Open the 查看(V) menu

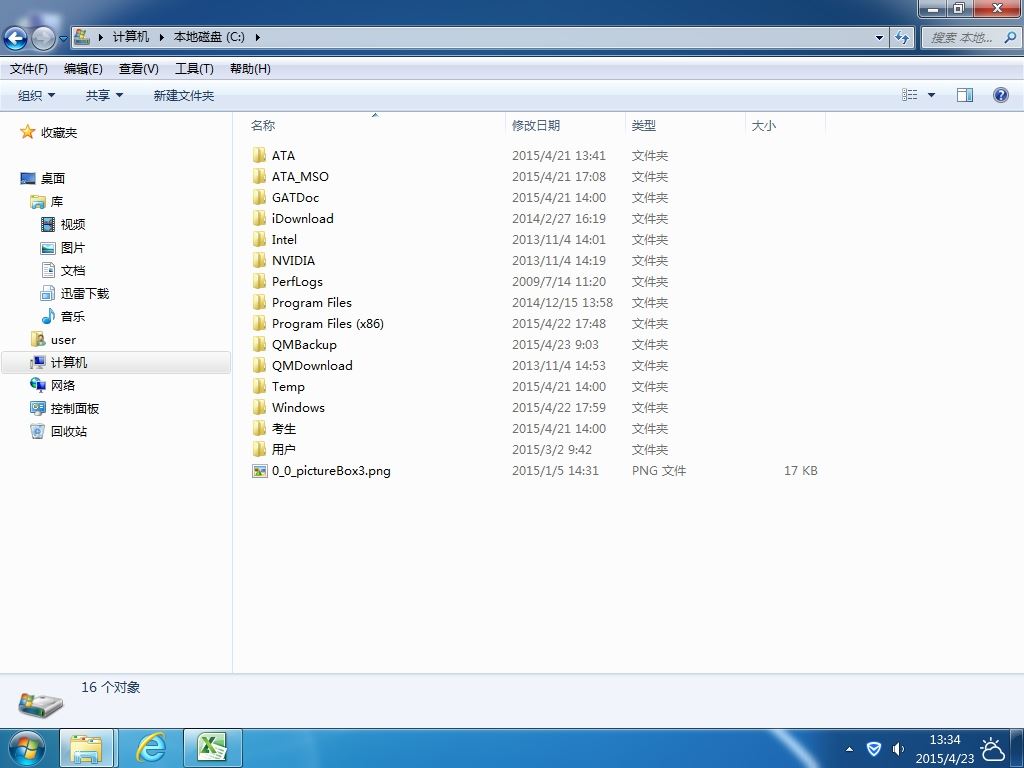tap(138, 69)
